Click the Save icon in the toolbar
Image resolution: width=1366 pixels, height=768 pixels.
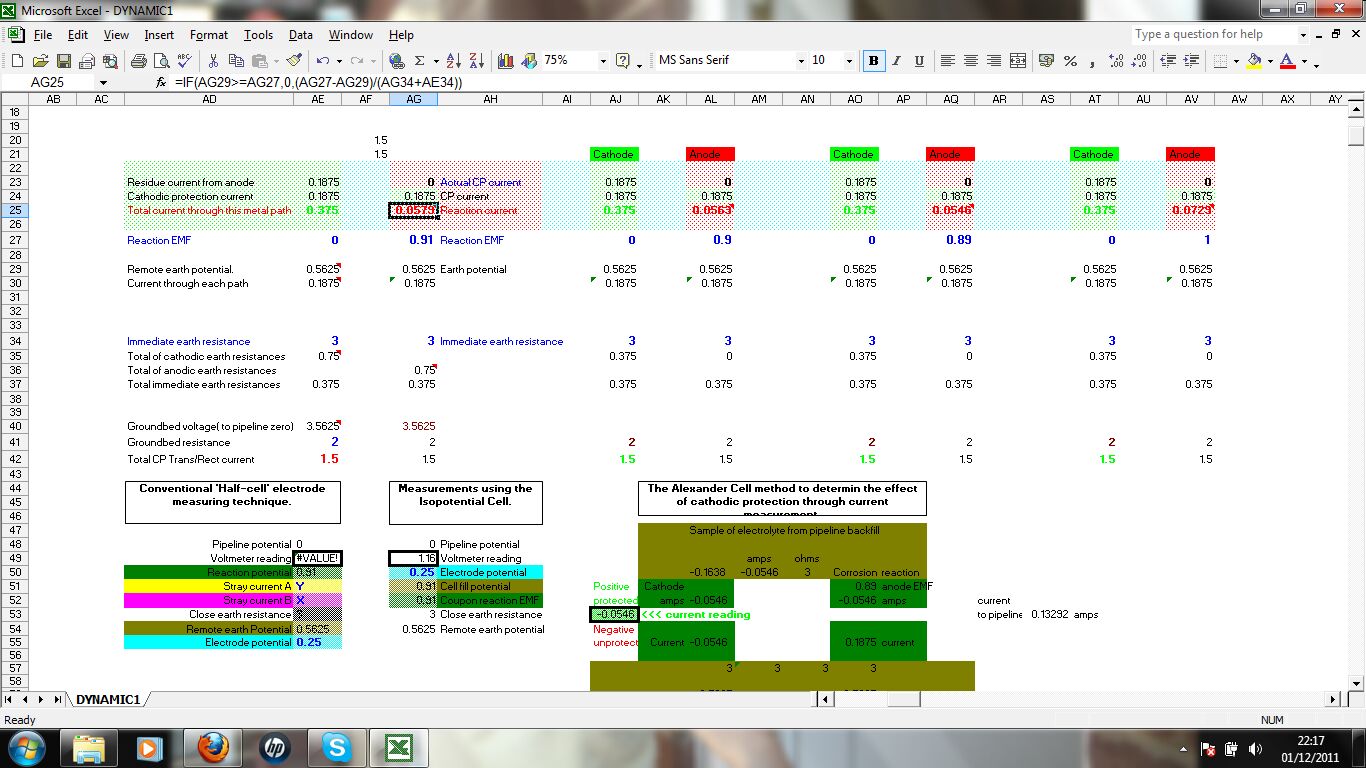click(64, 61)
